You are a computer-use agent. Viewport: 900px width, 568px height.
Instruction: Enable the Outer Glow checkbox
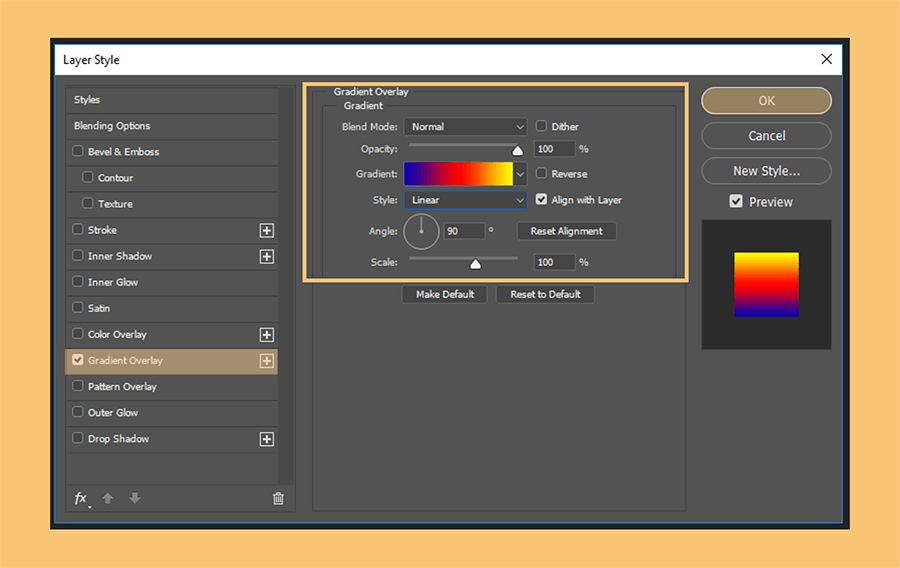pyautogui.click(x=78, y=412)
